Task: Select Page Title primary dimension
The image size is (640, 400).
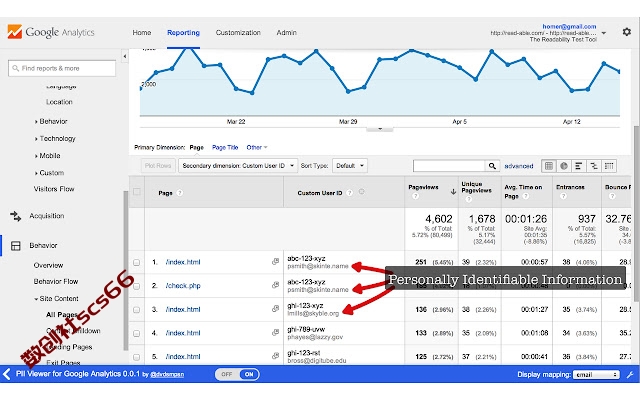Action: [225, 147]
